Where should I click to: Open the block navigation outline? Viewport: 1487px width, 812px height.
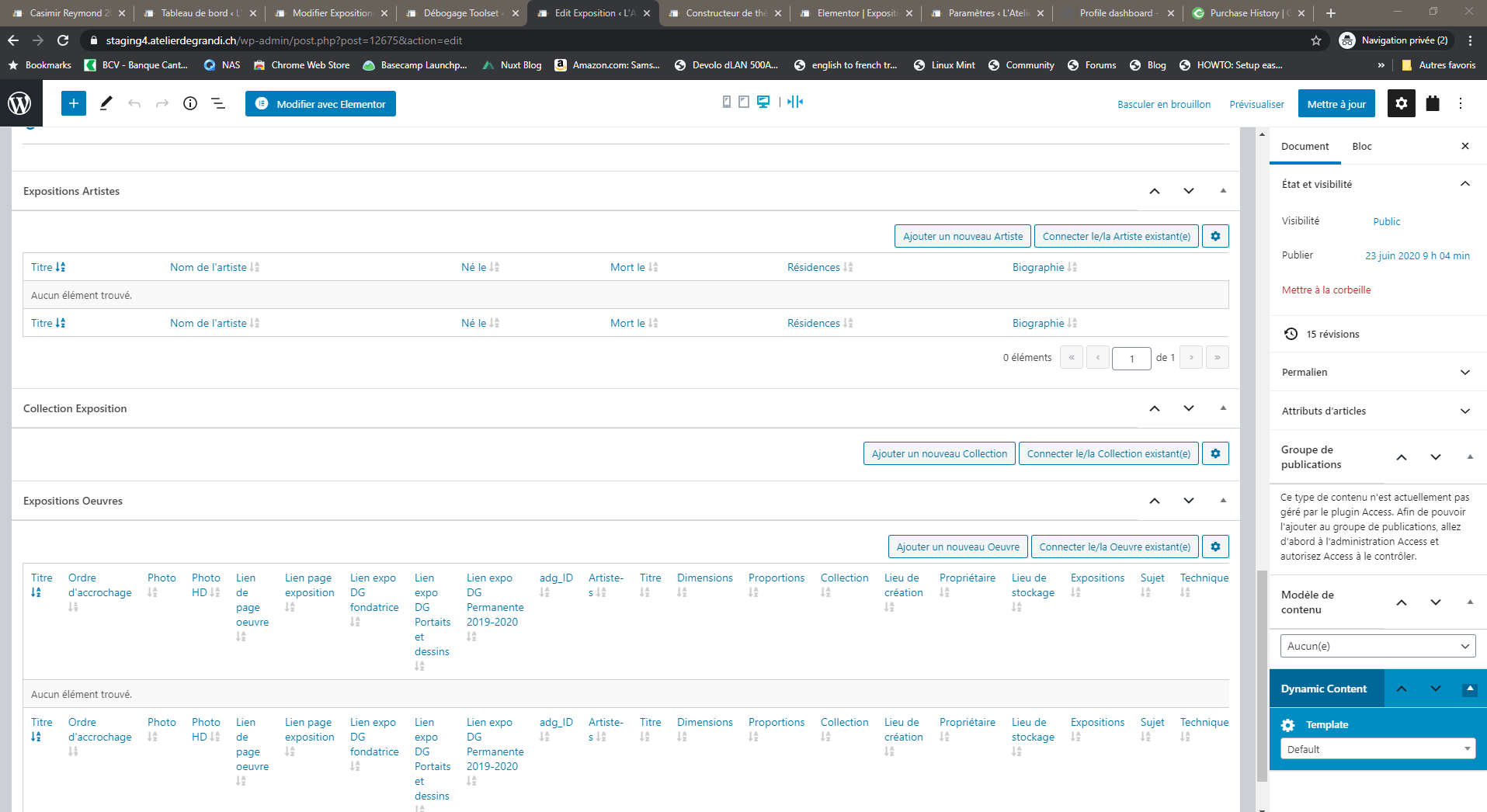(218, 103)
